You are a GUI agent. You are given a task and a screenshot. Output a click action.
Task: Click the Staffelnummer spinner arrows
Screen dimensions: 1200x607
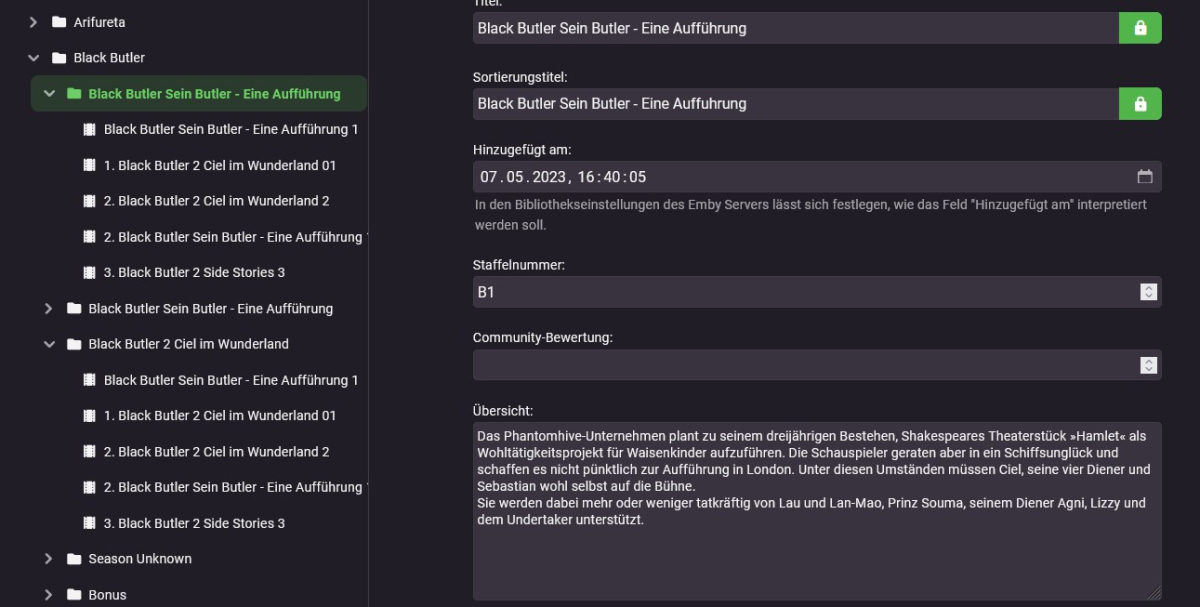[x=1149, y=292]
